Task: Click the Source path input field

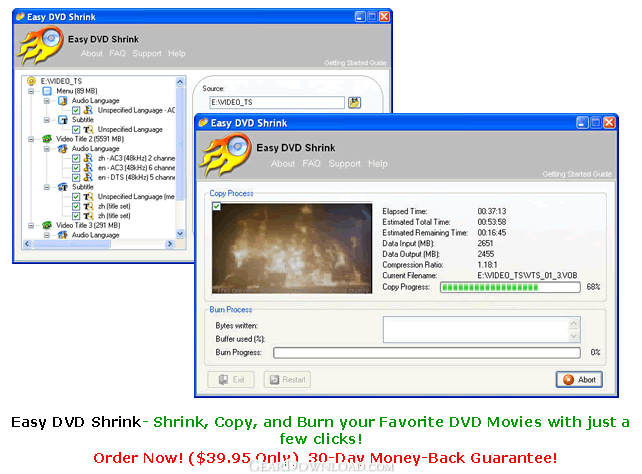Action: (277, 102)
